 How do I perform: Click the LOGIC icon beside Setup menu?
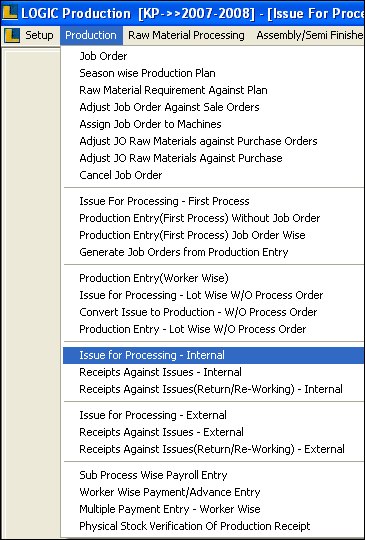point(12,35)
